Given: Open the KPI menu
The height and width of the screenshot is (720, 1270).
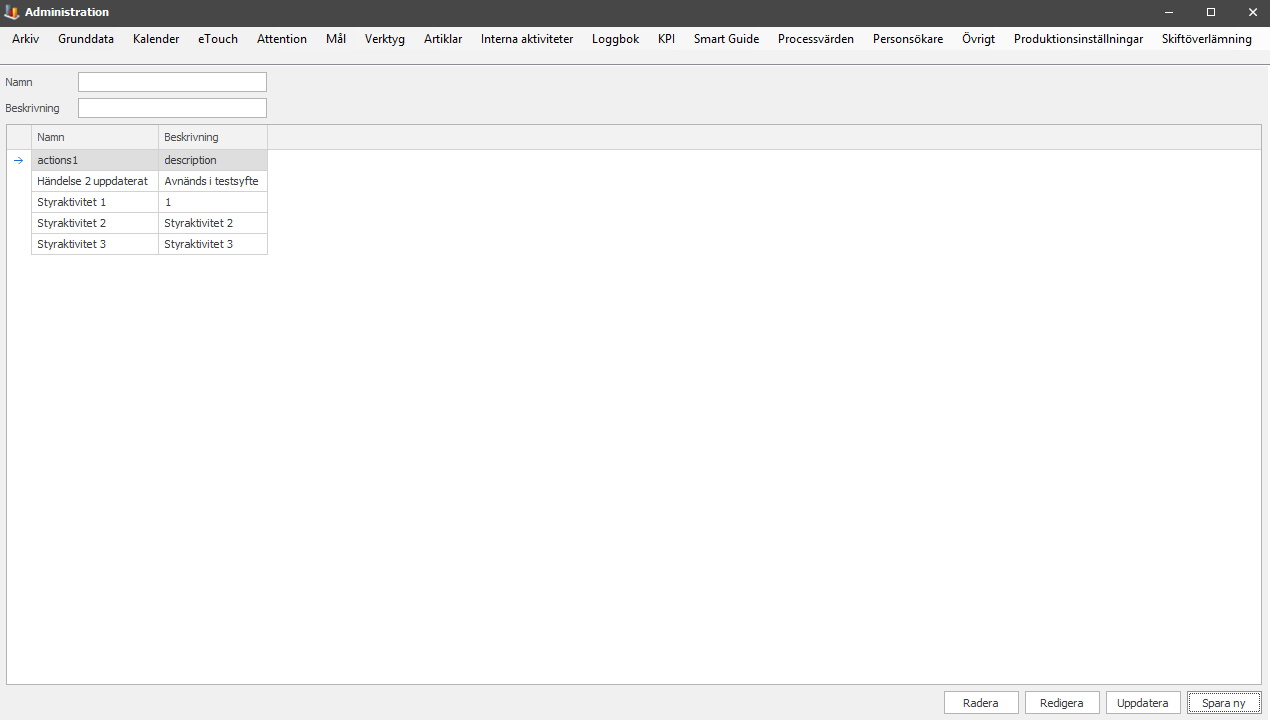Looking at the screenshot, I should tap(666, 39).
